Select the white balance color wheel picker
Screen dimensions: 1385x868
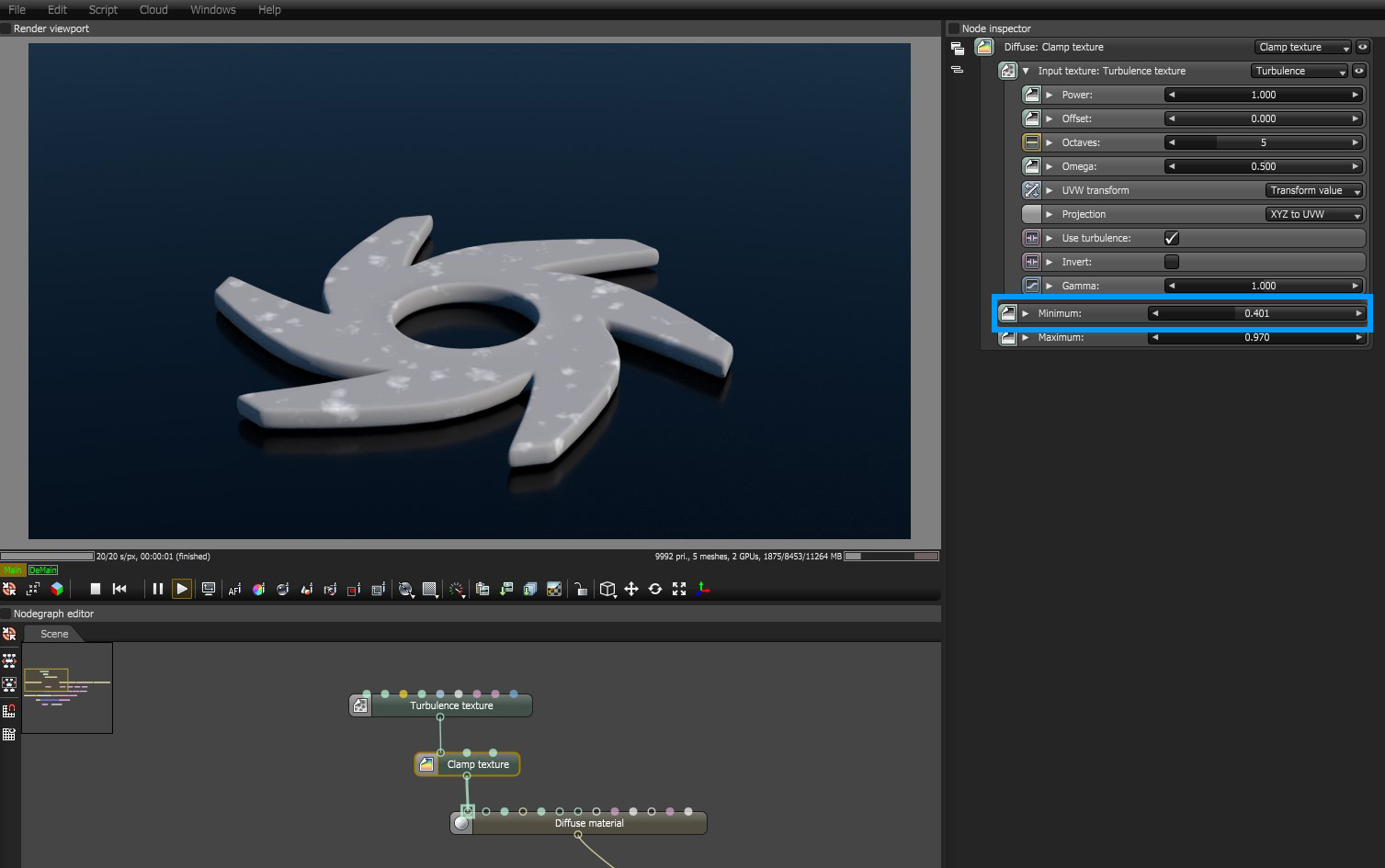coord(258,590)
